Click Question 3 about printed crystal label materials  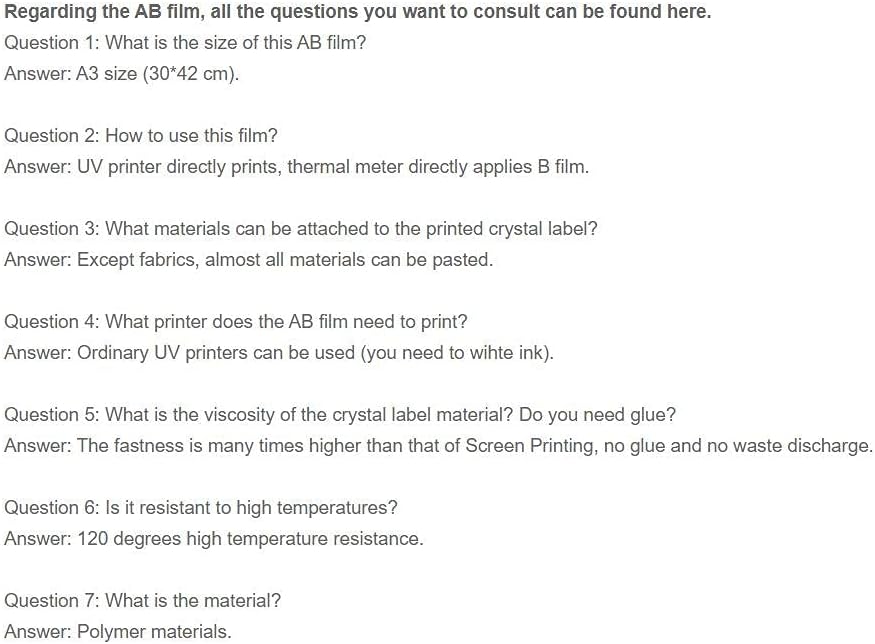(301, 229)
